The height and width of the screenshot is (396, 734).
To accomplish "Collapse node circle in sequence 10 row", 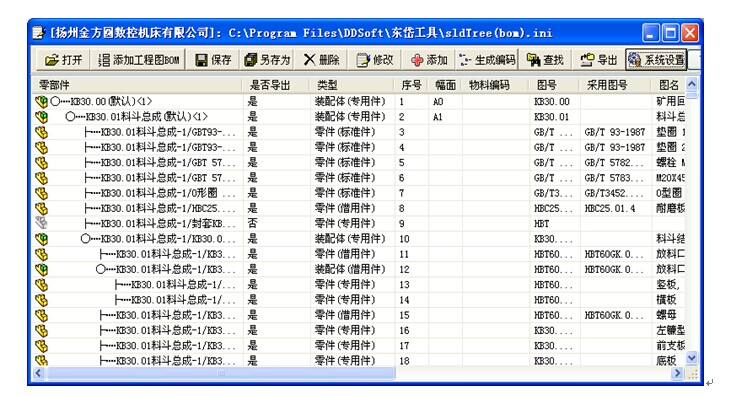I will click(x=85, y=239).
